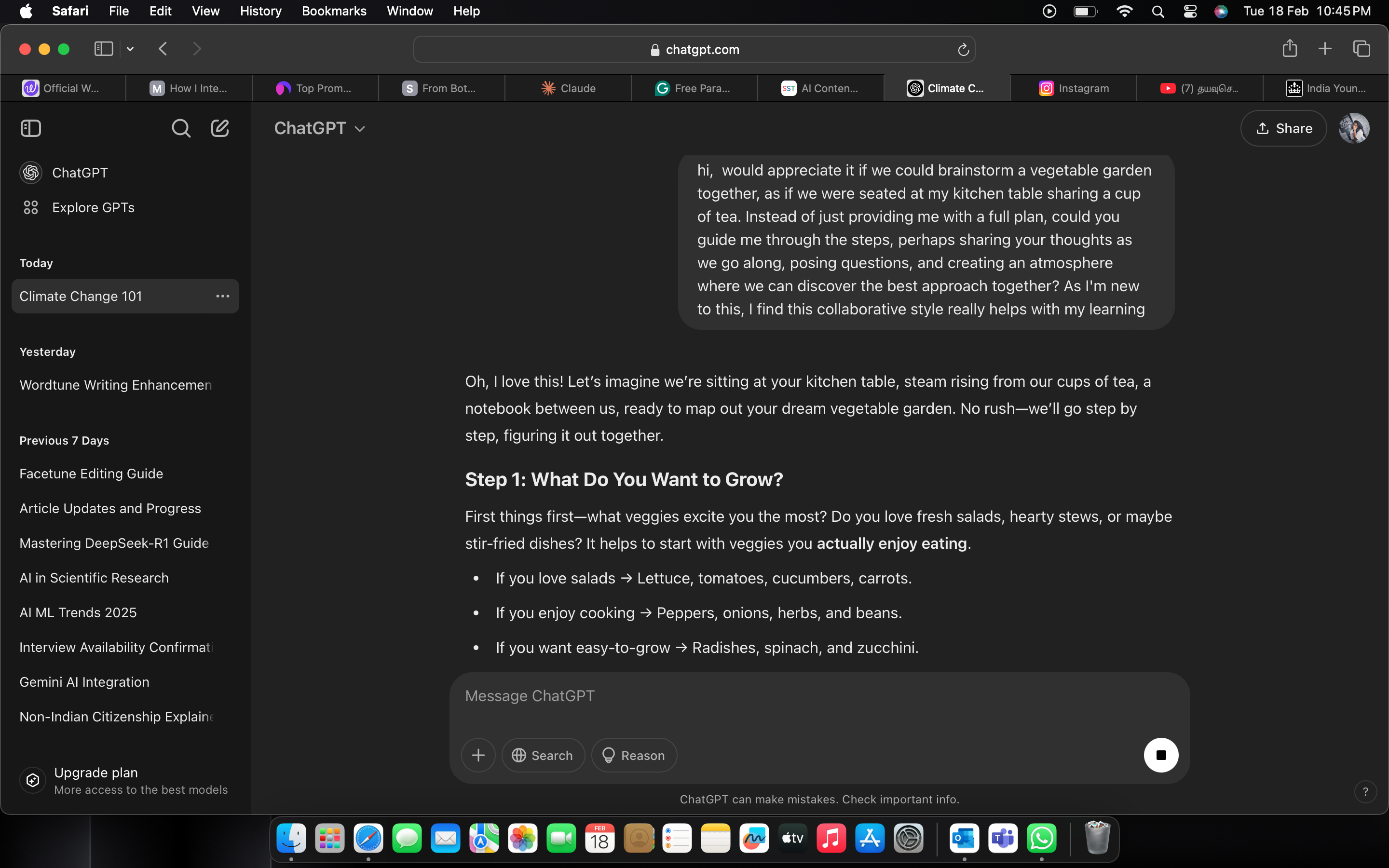The image size is (1389, 868).
Task: Go back to previous page
Action: point(163,49)
